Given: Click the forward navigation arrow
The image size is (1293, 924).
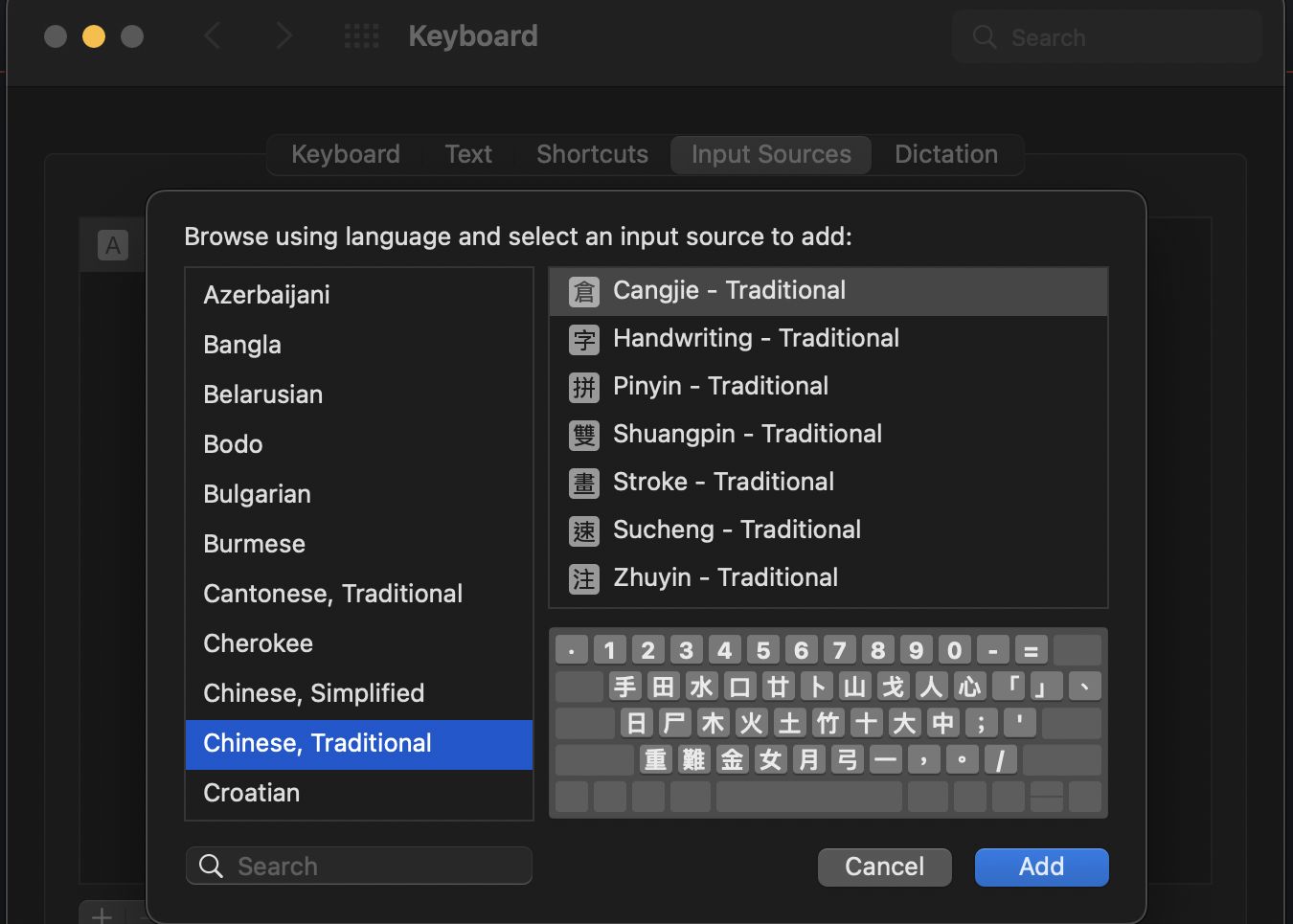Looking at the screenshot, I should click(284, 34).
